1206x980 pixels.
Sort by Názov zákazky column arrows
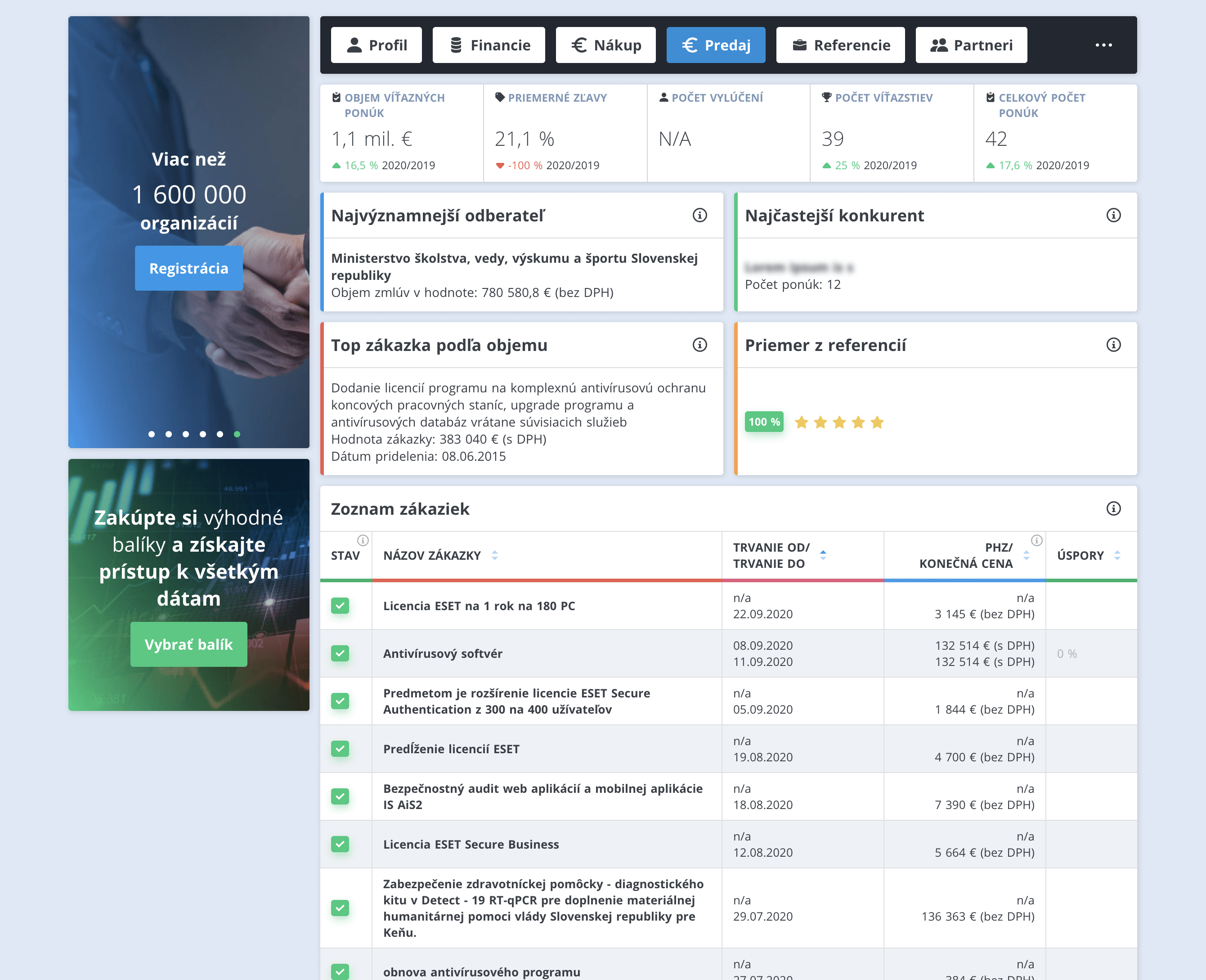[494, 556]
